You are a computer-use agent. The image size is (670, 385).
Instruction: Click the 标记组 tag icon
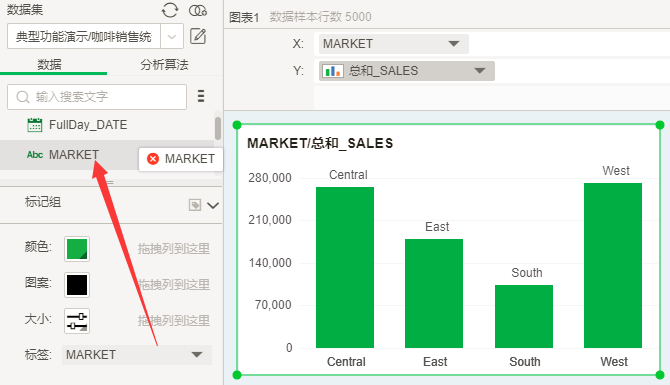pyautogui.click(x=195, y=205)
